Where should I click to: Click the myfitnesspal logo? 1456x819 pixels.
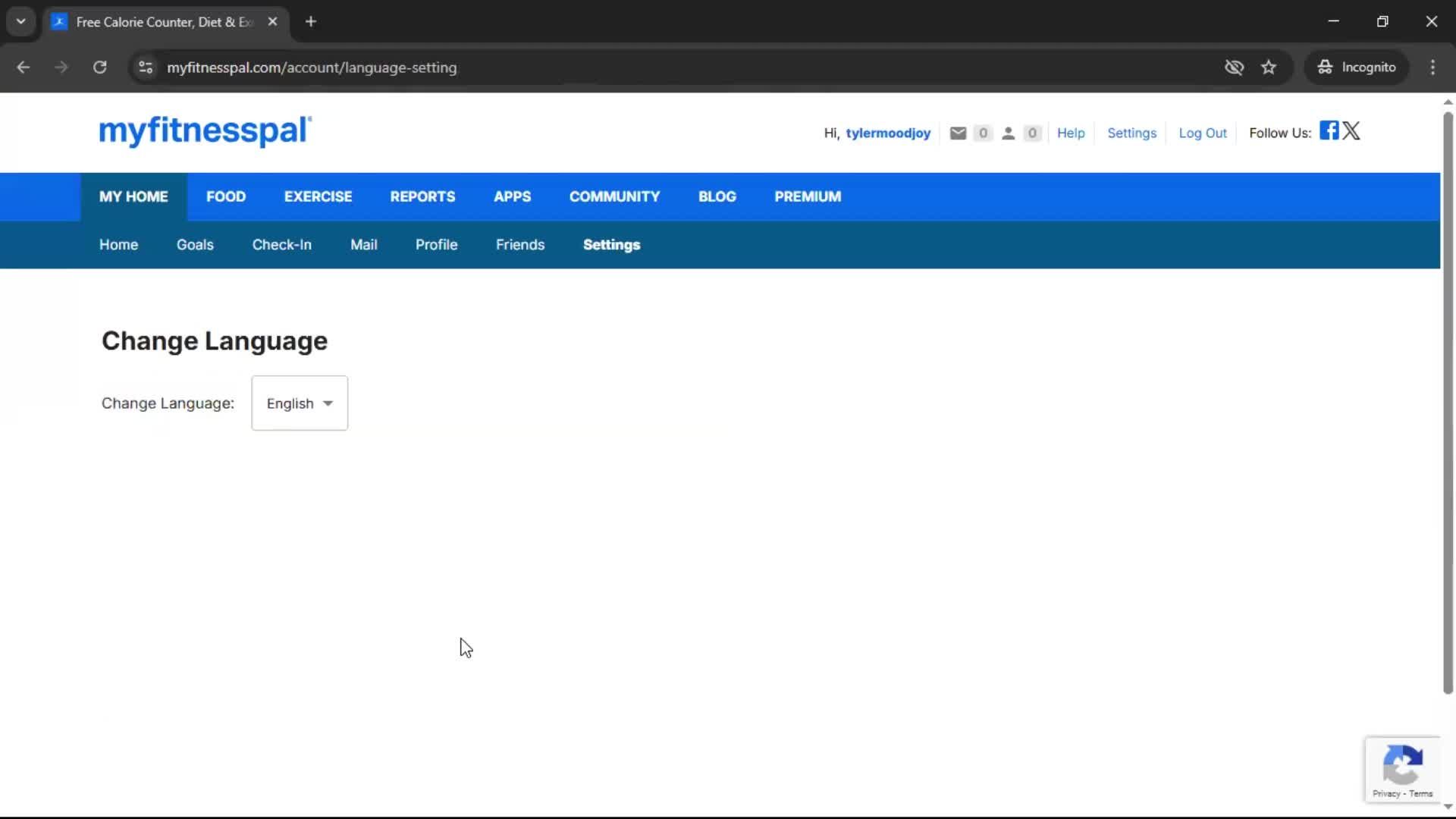tap(205, 131)
